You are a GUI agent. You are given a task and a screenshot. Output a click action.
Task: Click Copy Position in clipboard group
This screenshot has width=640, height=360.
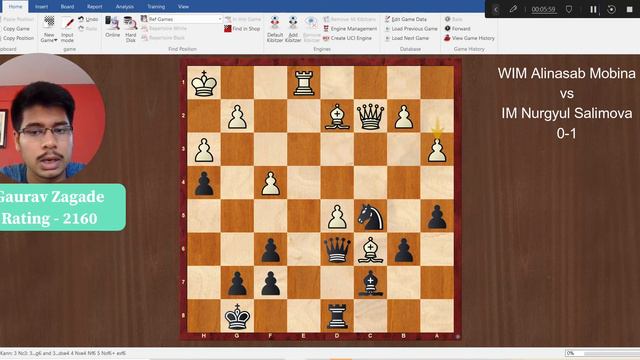(18, 38)
